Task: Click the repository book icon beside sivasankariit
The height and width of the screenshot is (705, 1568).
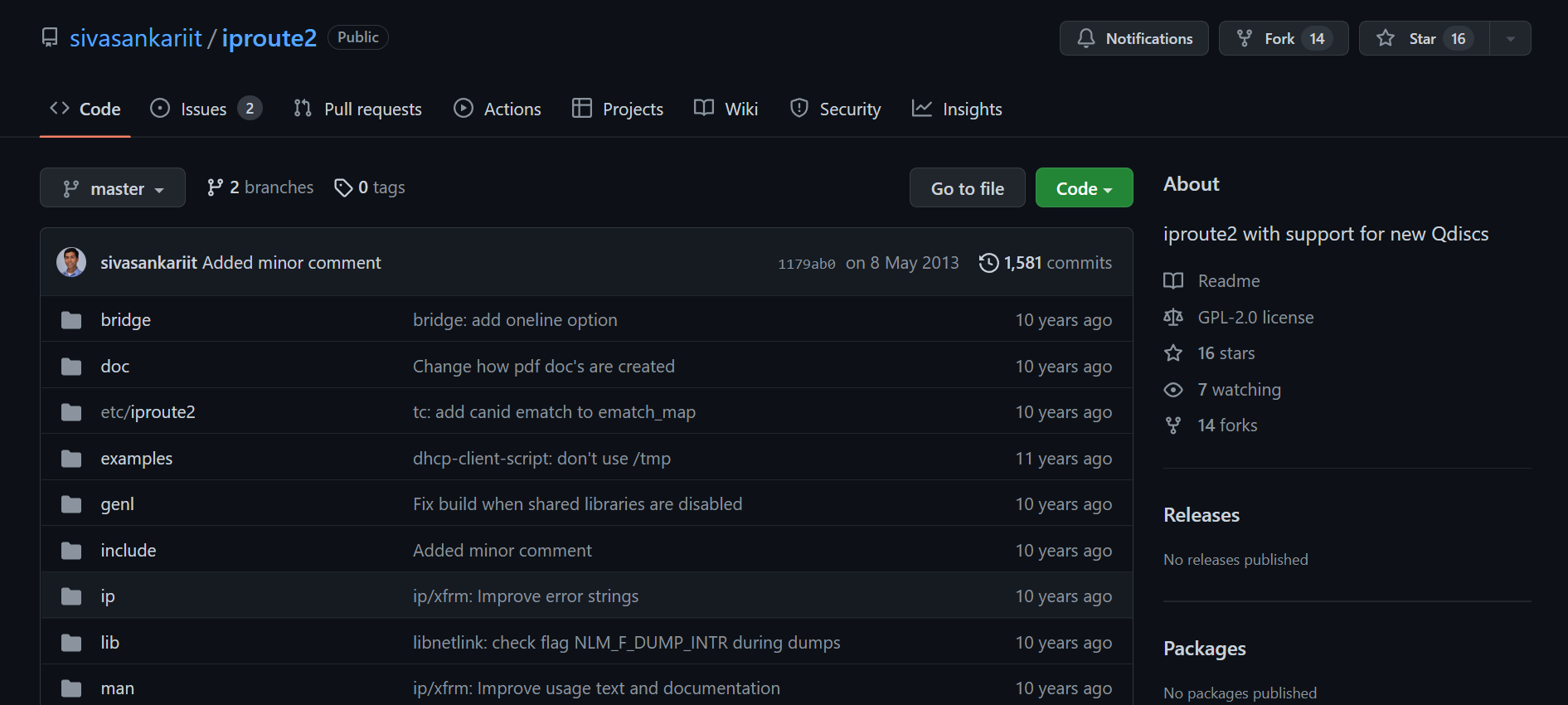Action: pos(50,38)
